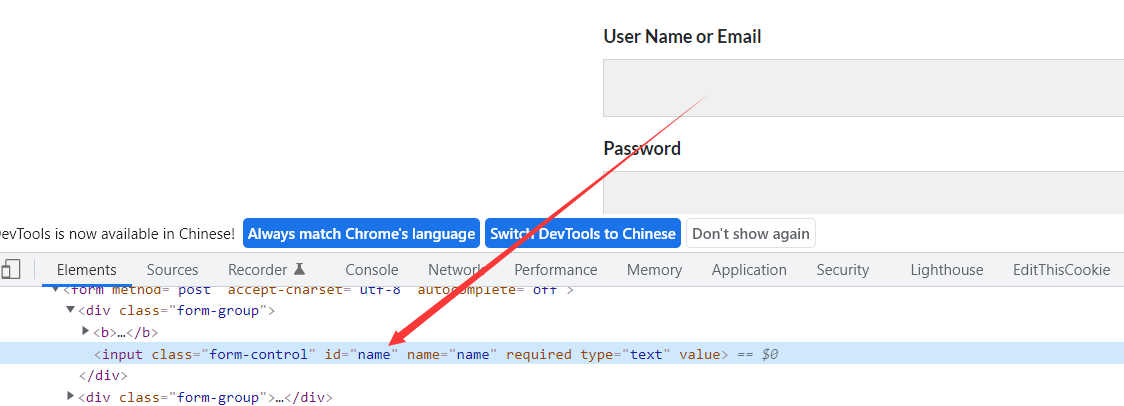Switch to the Console tab

(371, 270)
